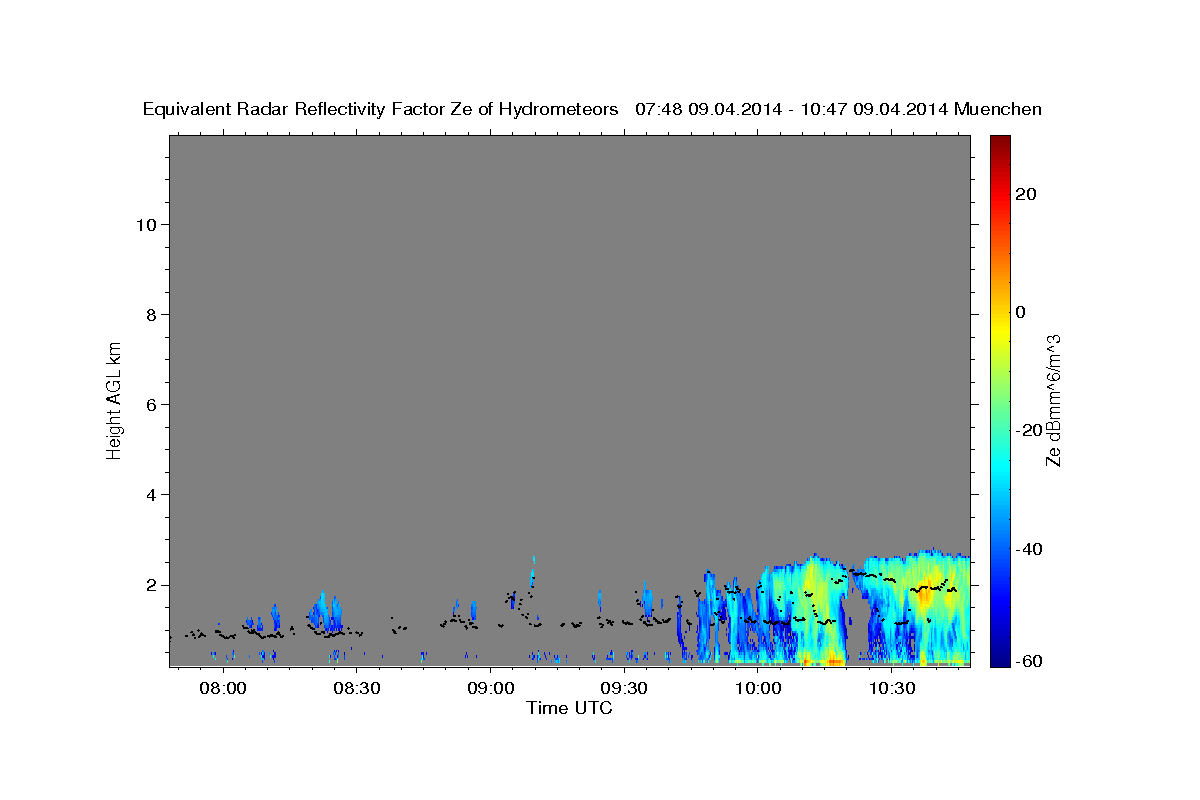Image resolution: width=1200 pixels, height=800 pixels.
Task: Click the height tick label 2
Action: coord(150,584)
